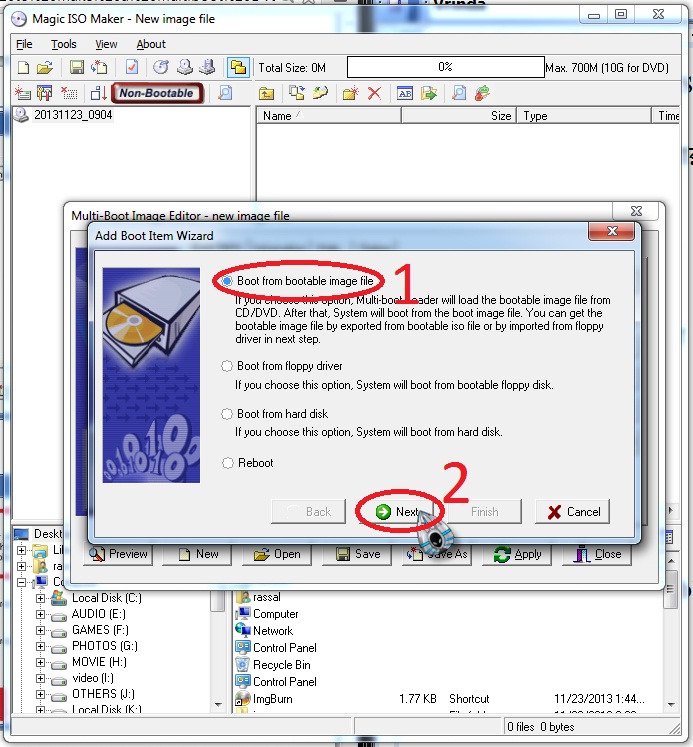Screen dimensions: 693x747
Task: Expand the OTHERS (J:) tree node
Action: [x=40, y=695]
